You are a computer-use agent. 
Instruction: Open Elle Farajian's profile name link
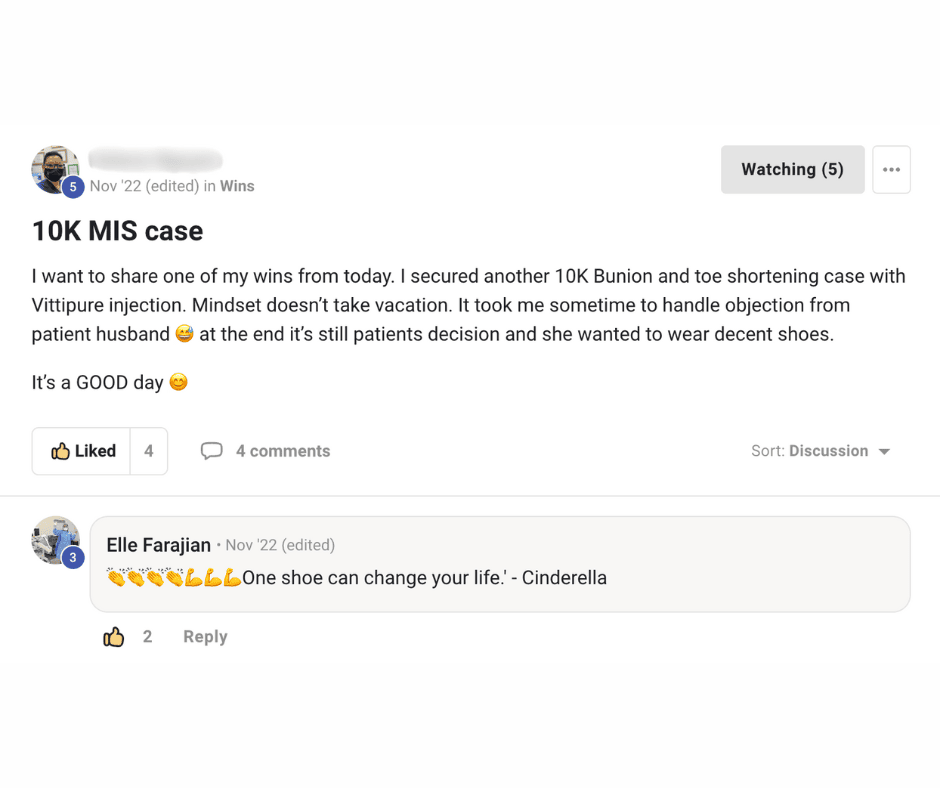[158, 545]
